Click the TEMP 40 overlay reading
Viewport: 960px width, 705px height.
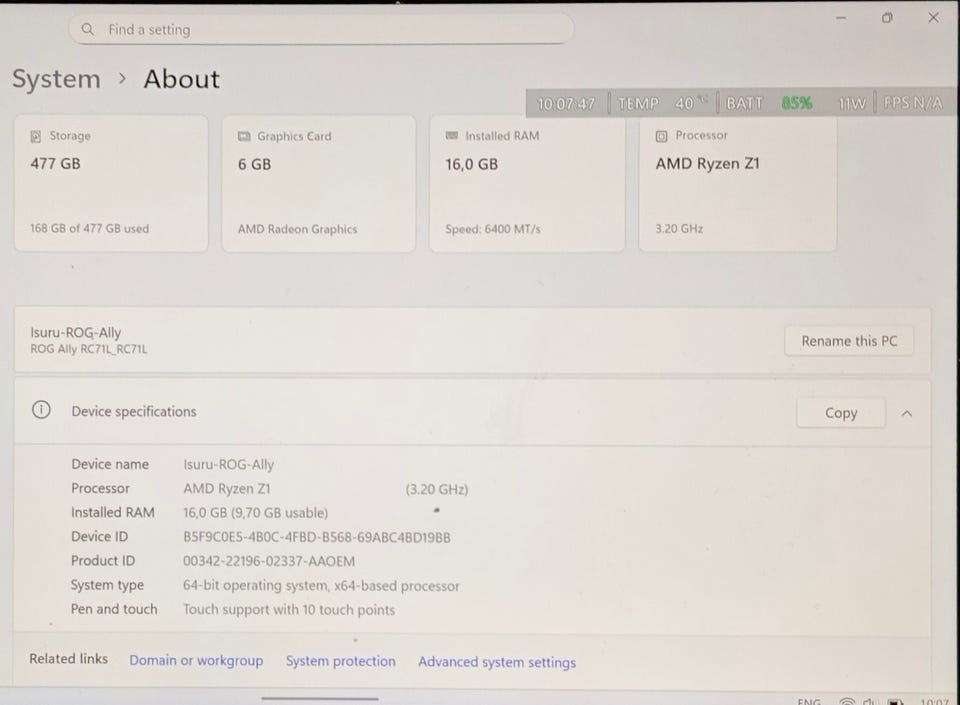(663, 103)
